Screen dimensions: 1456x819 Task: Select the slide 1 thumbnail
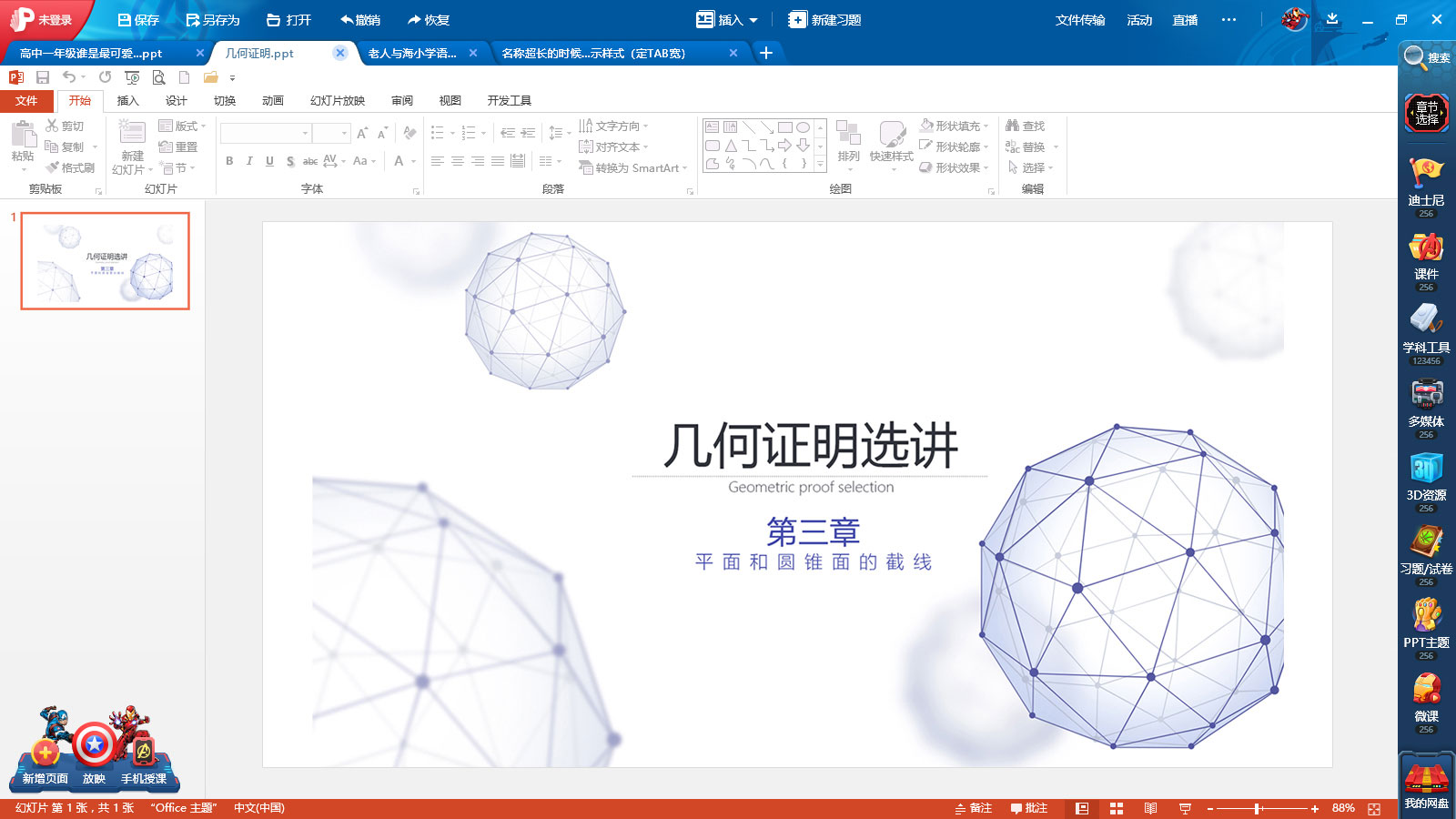[x=106, y=261]
